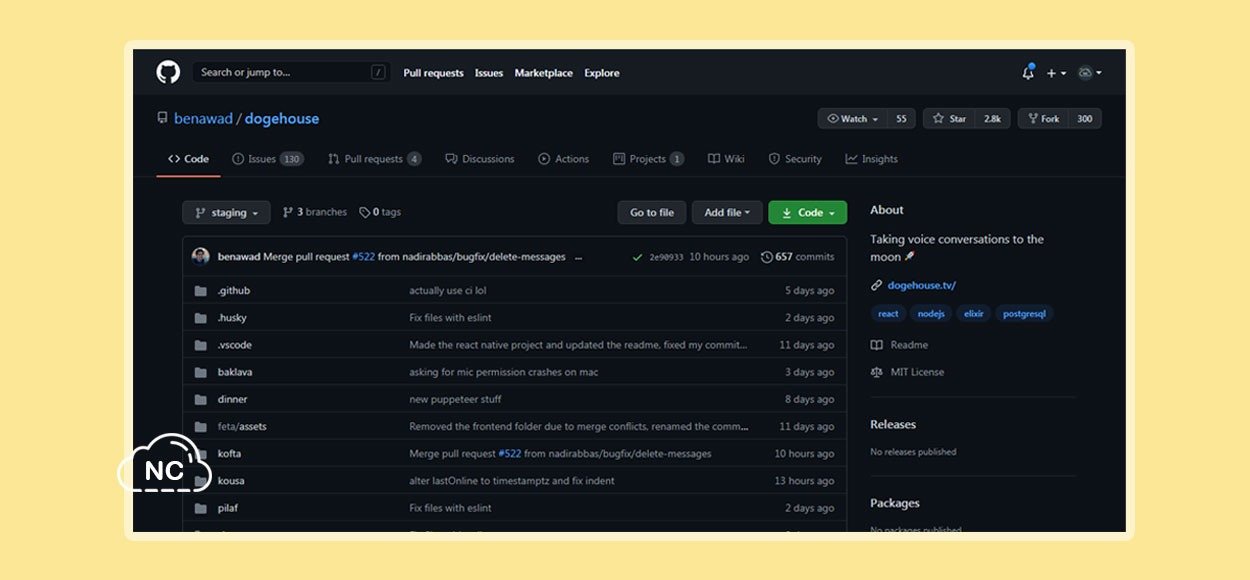This screenshot has width=1250, height=580.
Task: Click the GitHub octocat logo
Action: pyautogui.click(x=168, y=72)
